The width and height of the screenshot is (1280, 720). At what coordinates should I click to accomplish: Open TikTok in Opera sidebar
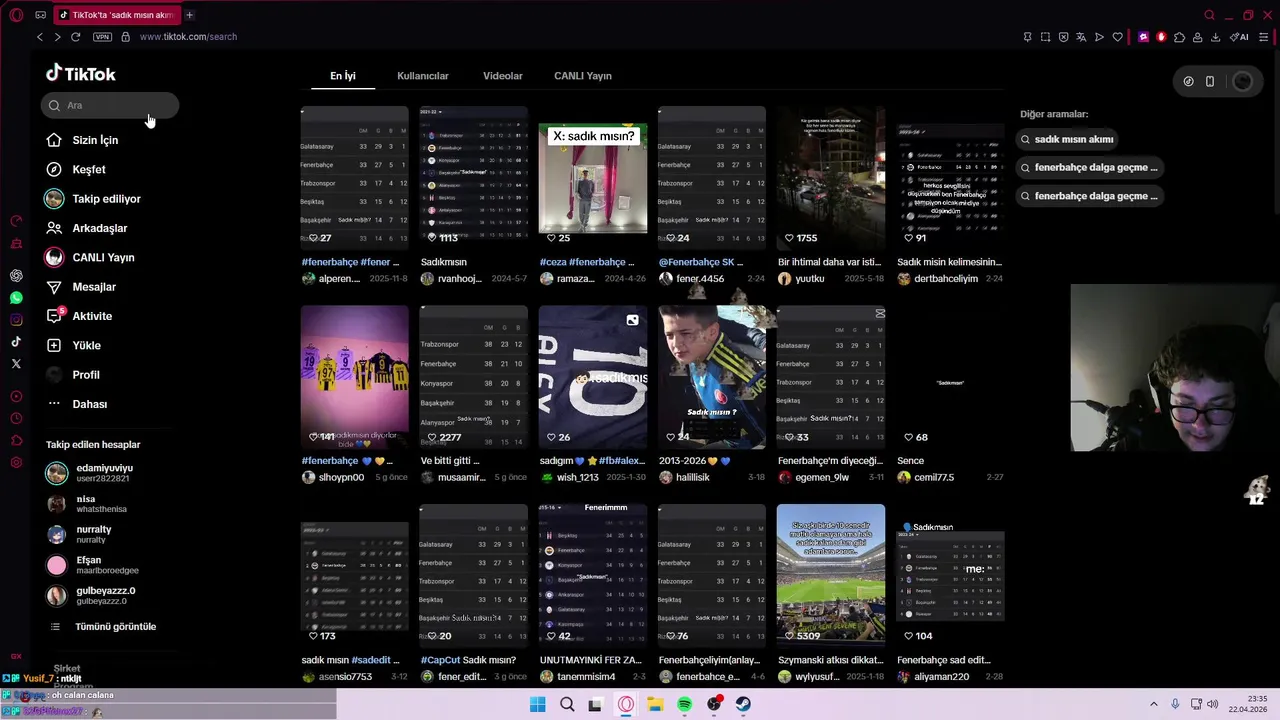coord(16,342)
